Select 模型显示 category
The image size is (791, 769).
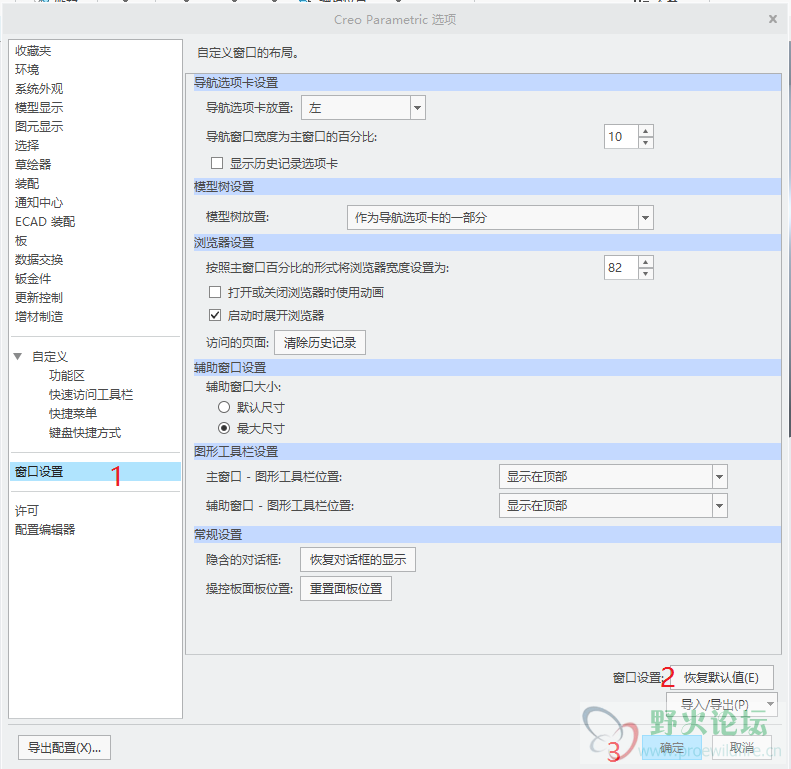[39, 107]
